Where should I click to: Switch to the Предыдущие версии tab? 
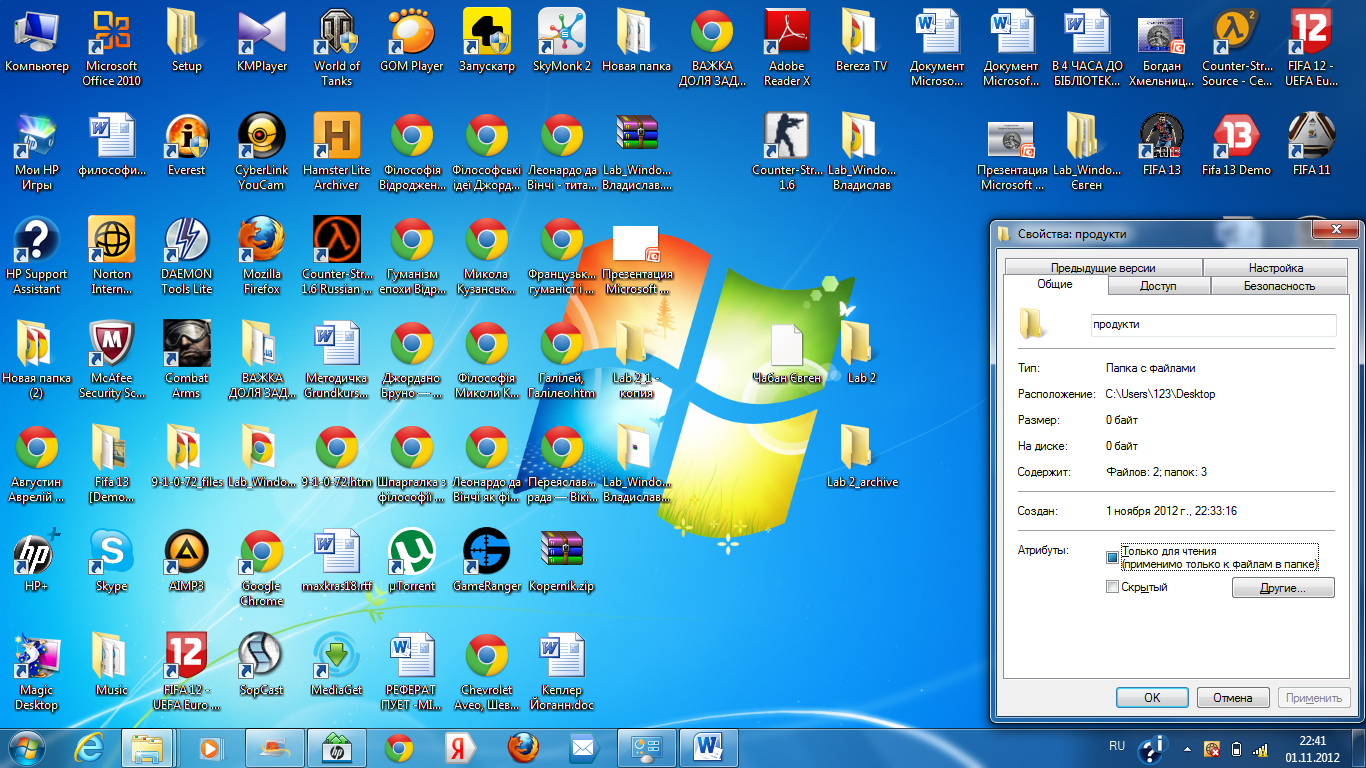pos(1103,268)
